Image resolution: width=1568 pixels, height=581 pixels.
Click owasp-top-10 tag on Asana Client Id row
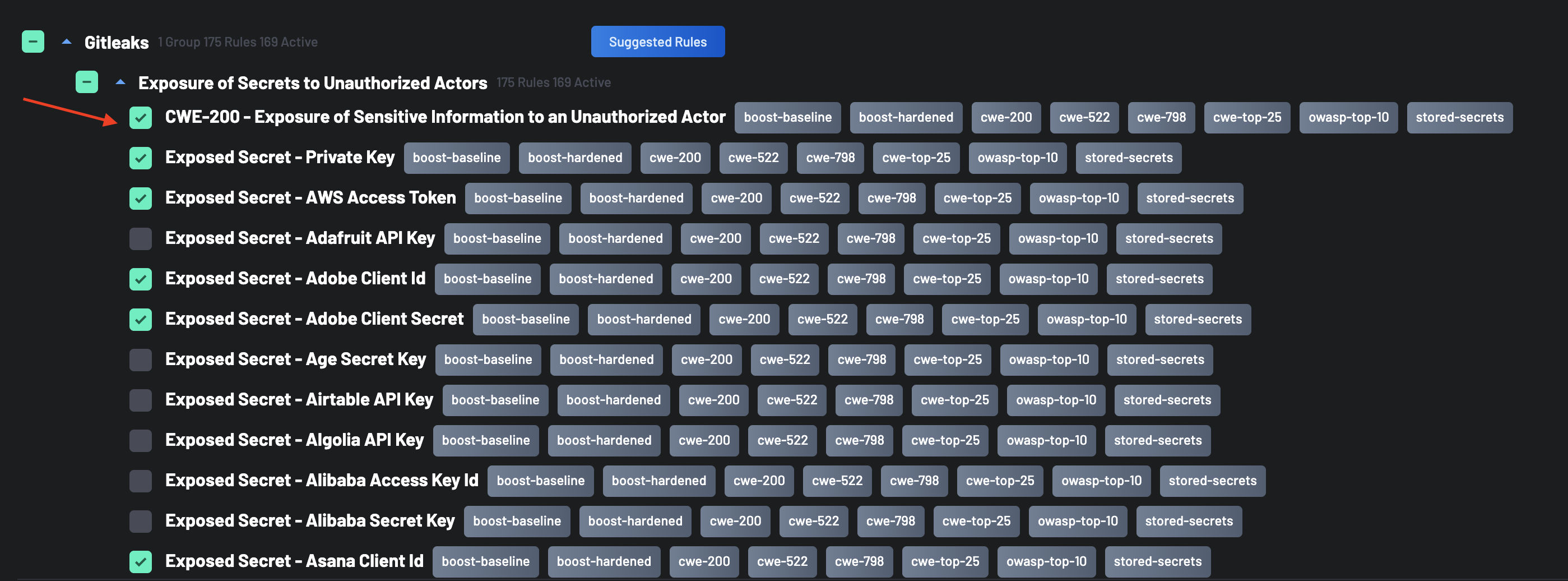click(1046, 561)
